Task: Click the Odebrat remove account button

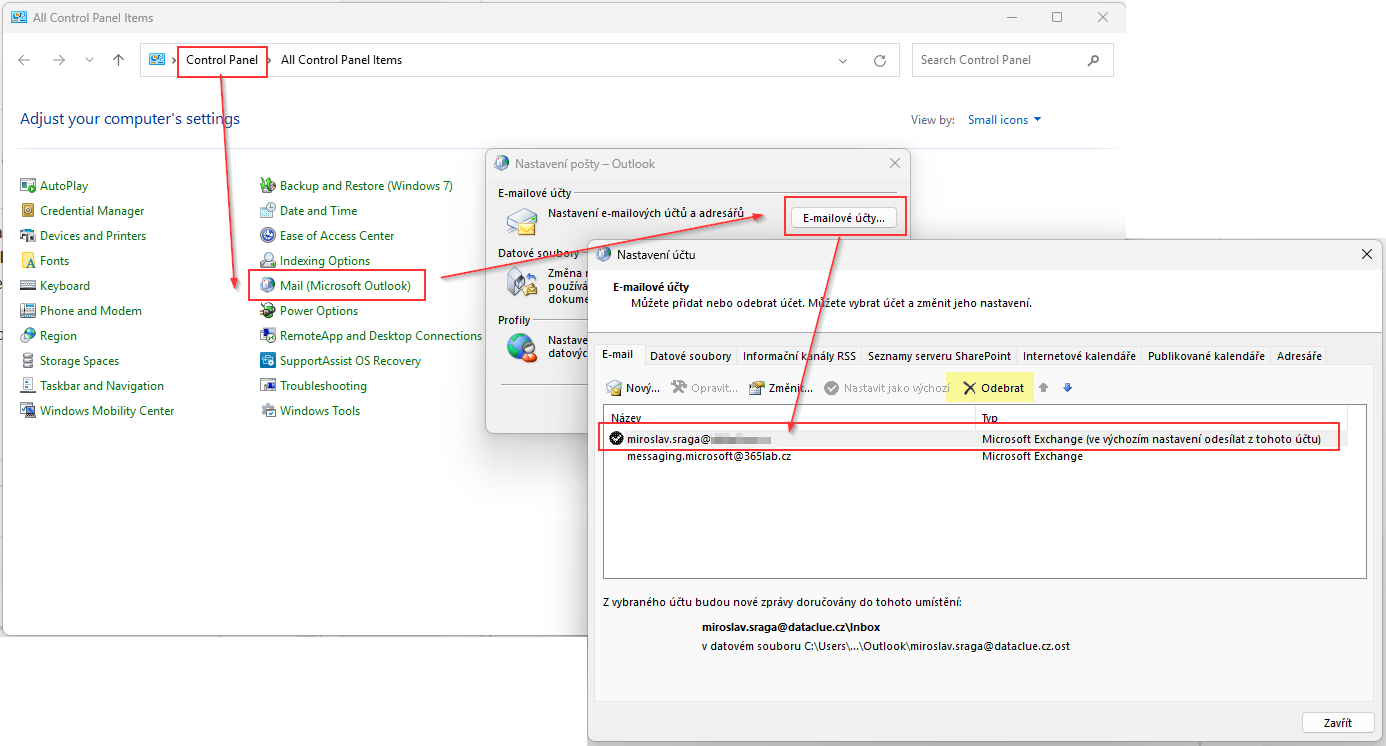Action: (992, 388)
